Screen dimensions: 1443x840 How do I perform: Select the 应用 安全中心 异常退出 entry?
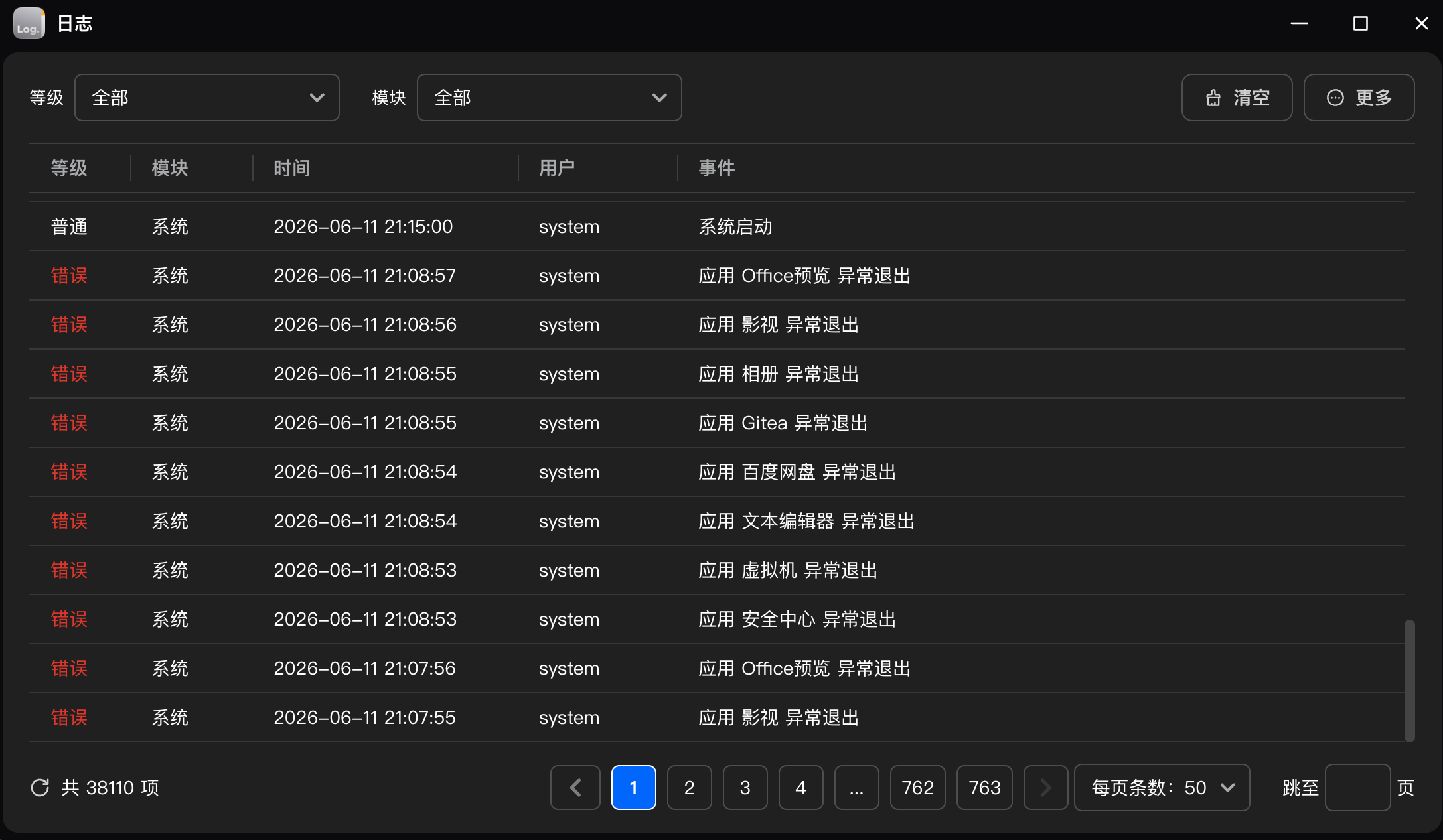tap(717, 619)
